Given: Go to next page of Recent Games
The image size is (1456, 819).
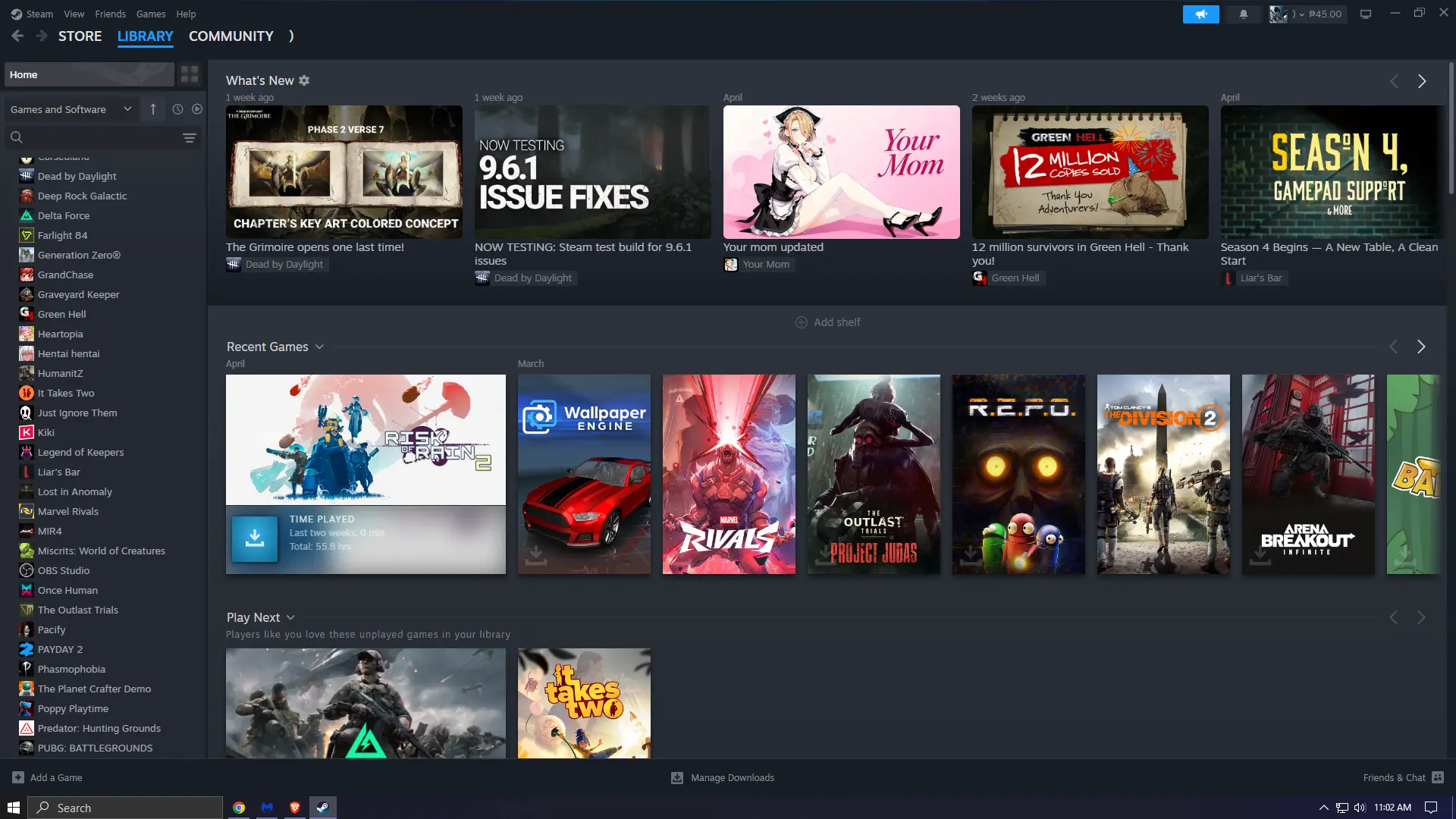Looking at the screenshot, I should 1421,347.
